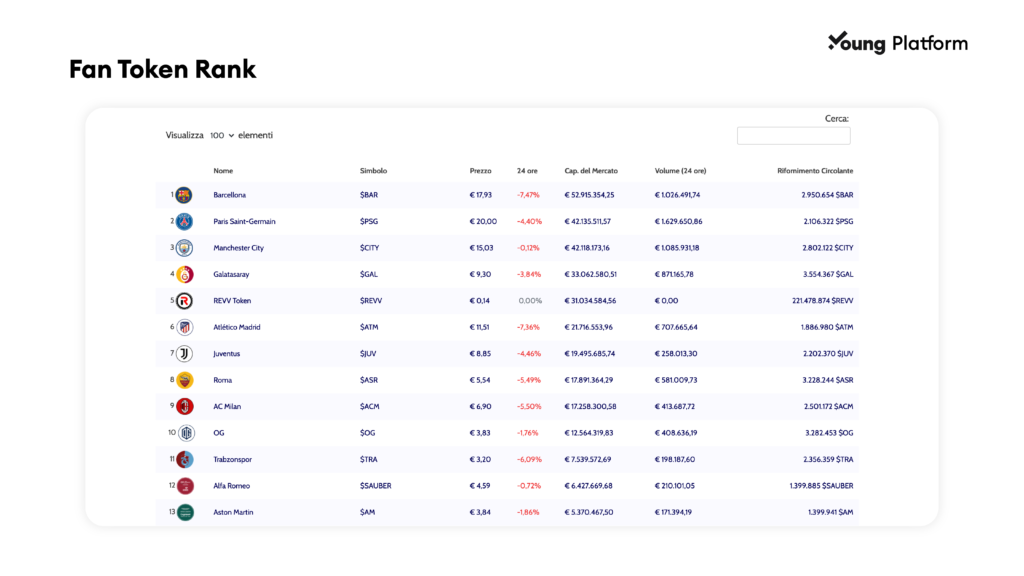Click the Juventus logo icon
The image size is (1024, 576).
tap(184, 354)
